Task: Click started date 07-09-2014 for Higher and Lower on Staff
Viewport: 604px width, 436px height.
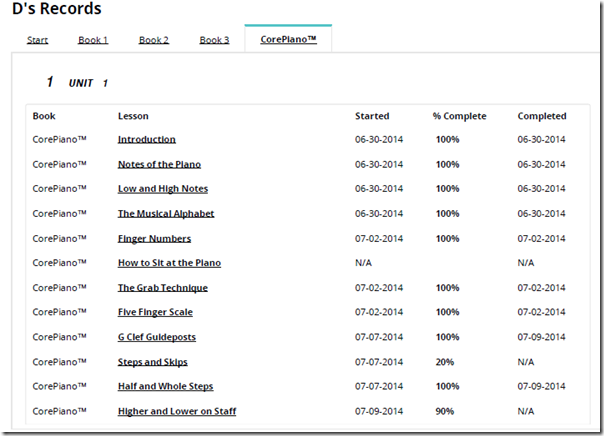Action: 379,411
